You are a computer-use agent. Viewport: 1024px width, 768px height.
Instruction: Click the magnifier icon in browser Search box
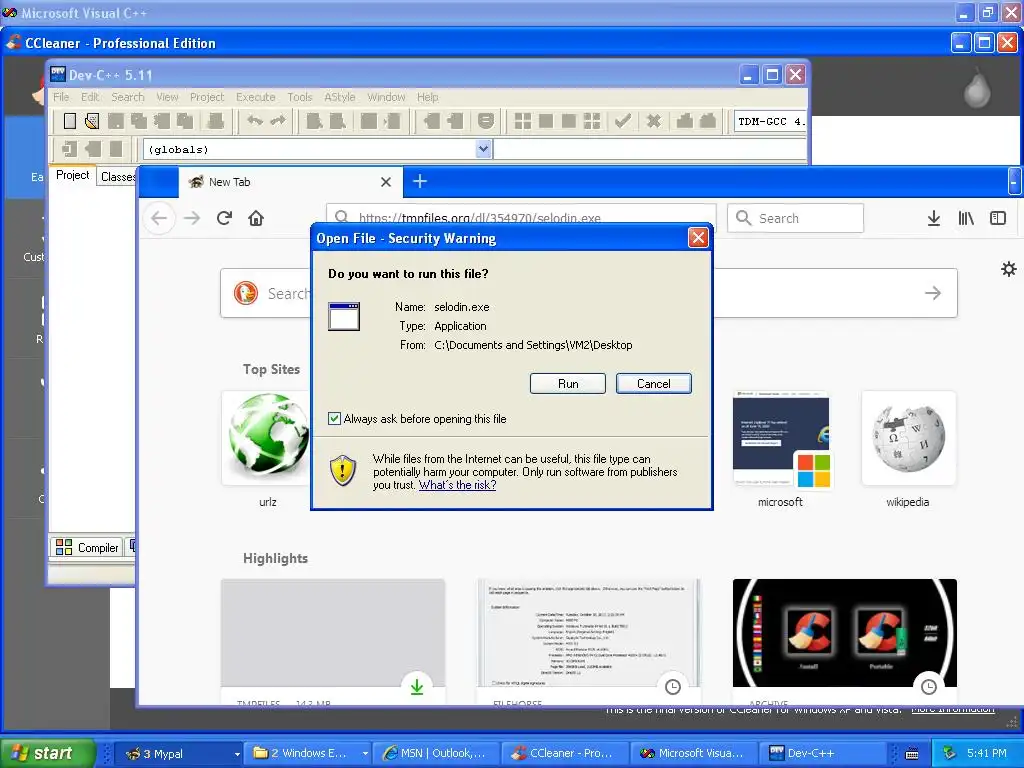pos(743,217)
